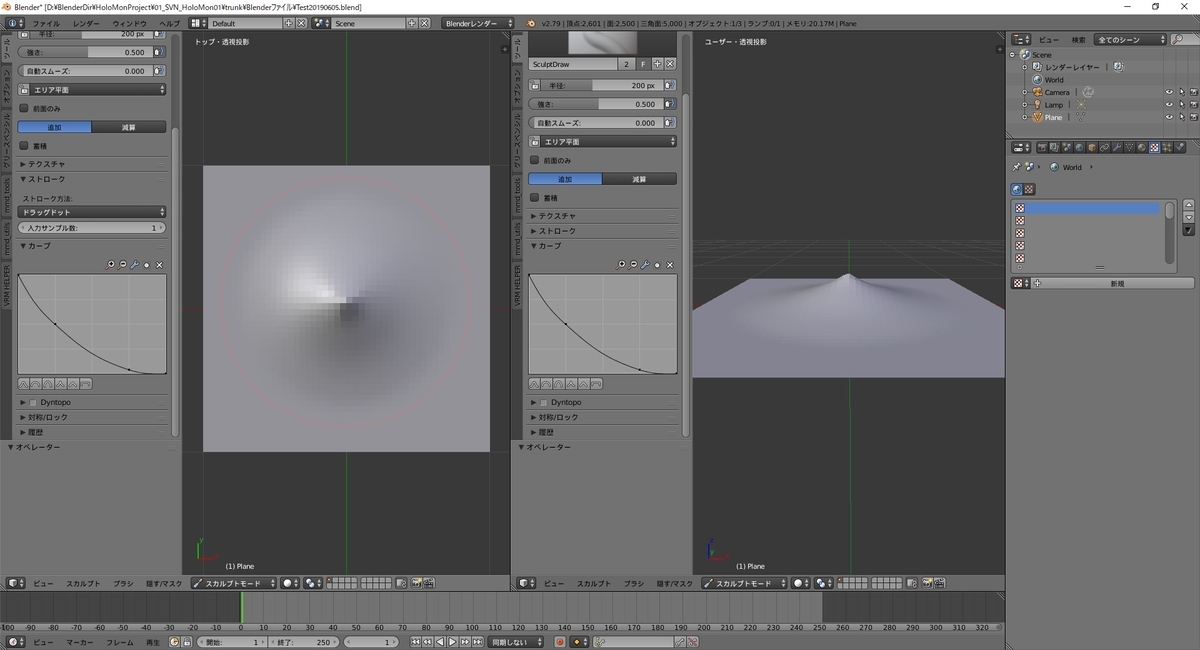Enable Dyntopo checkbox in right panel

[x=543, y=402]
